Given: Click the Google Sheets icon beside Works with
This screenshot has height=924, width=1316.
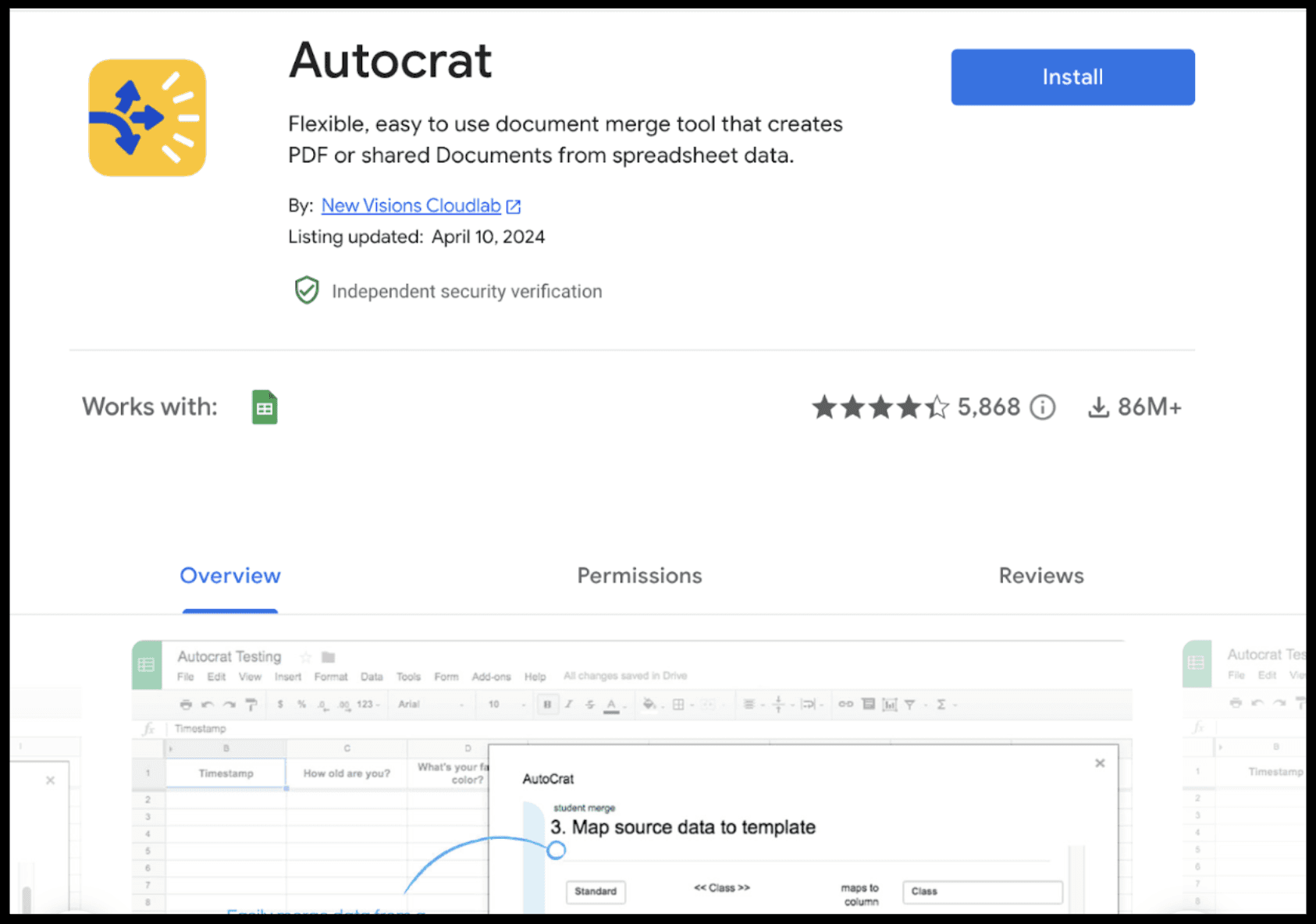Looking at the screenshot, I should click(x=265, y=407).
